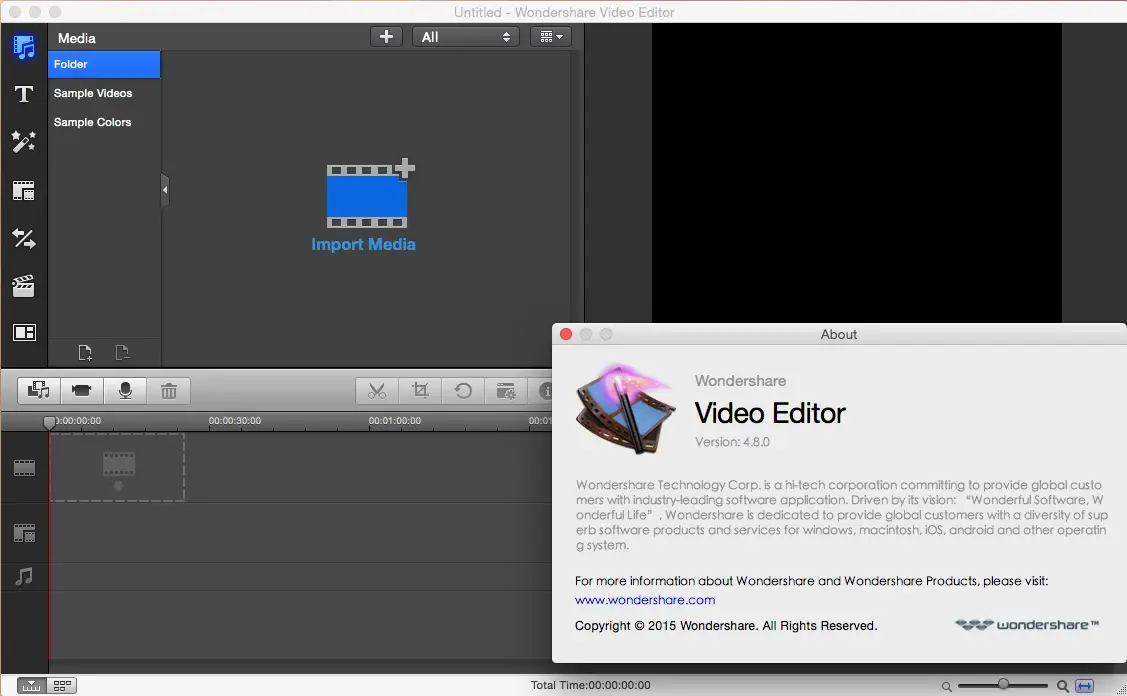Open the Media library tab in sidebar
The height and width of the screenshot is (696, 1127).
coord(24,47)
